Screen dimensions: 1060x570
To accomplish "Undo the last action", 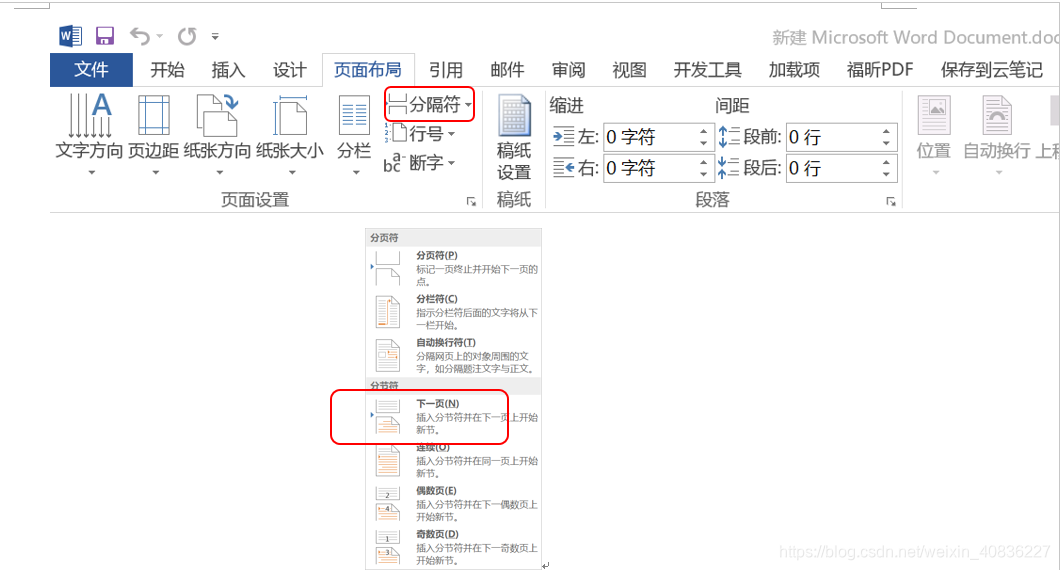I will 140,36.
